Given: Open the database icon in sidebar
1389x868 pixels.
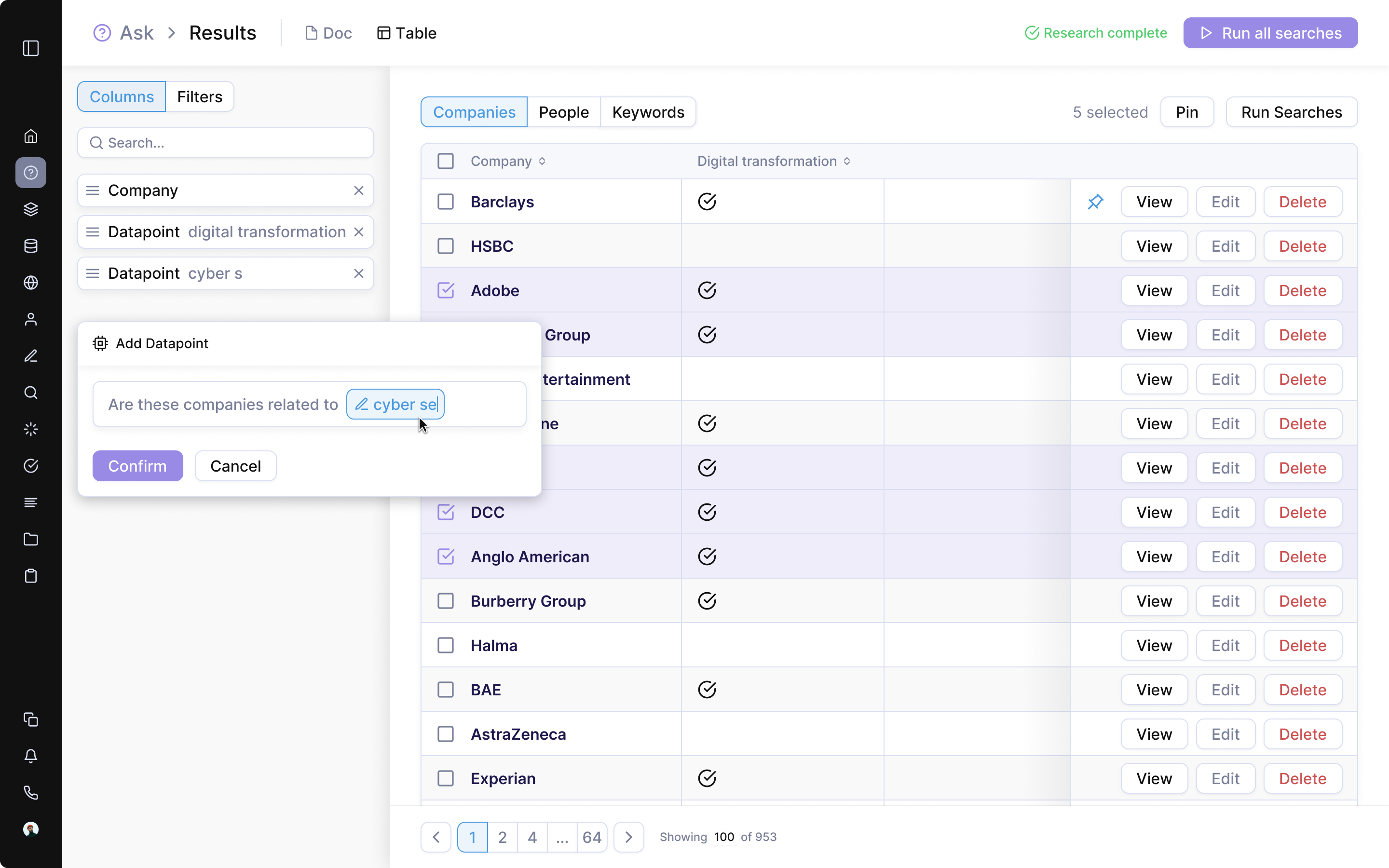Looking at the screenshot, I should tap(31, 246).
